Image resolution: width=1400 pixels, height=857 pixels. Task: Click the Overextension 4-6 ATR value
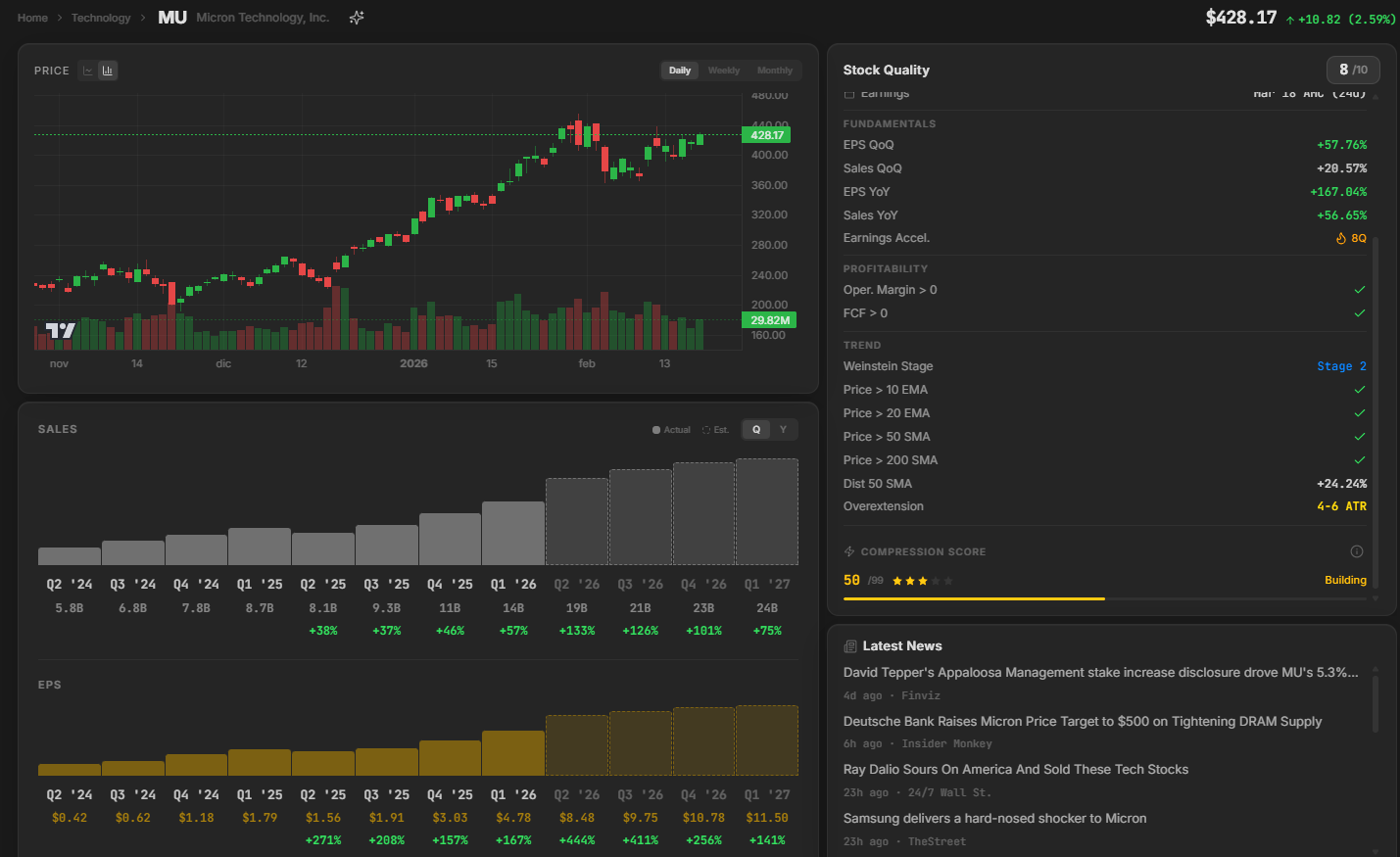click(x=1341, y=506)
